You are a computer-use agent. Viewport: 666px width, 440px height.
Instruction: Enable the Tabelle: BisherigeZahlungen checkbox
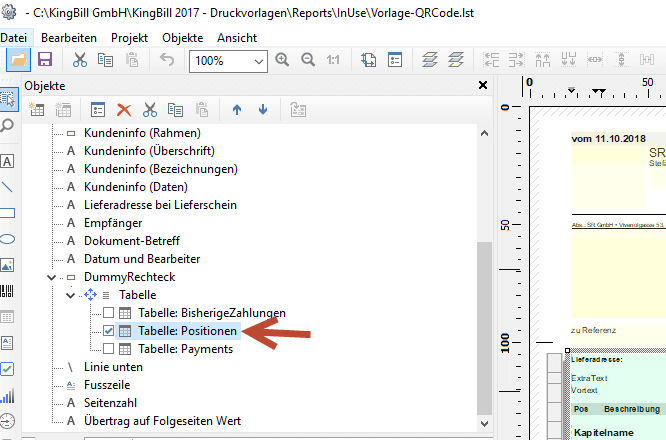pyautogui.click(x=108, y=313)
